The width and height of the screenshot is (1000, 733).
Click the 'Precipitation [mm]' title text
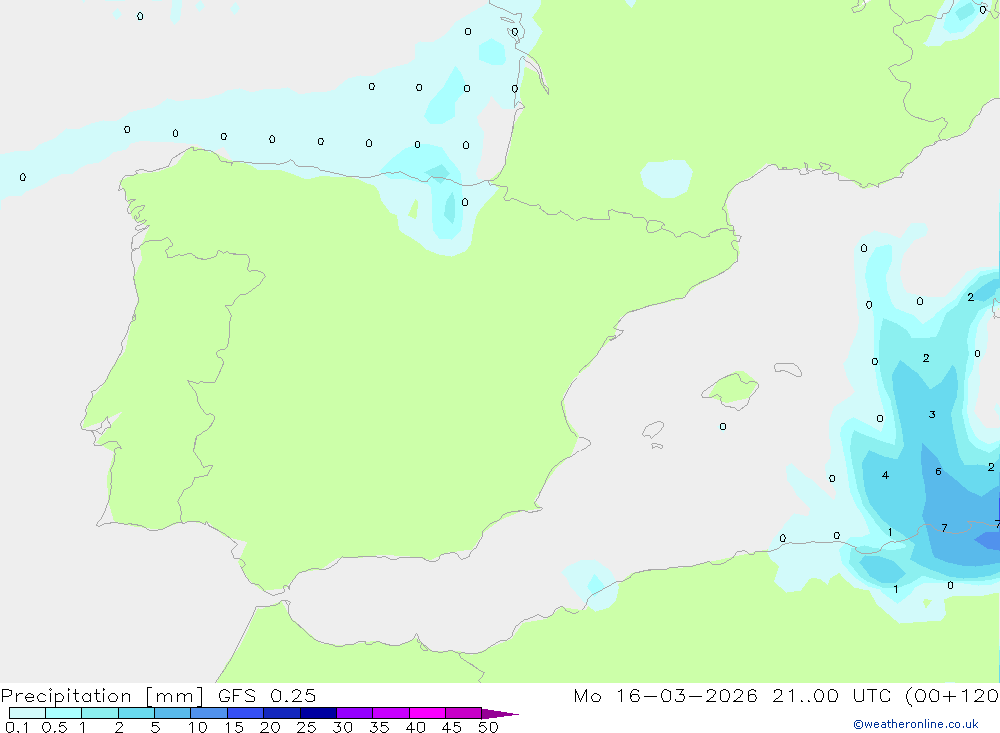[x=103, y=696]
